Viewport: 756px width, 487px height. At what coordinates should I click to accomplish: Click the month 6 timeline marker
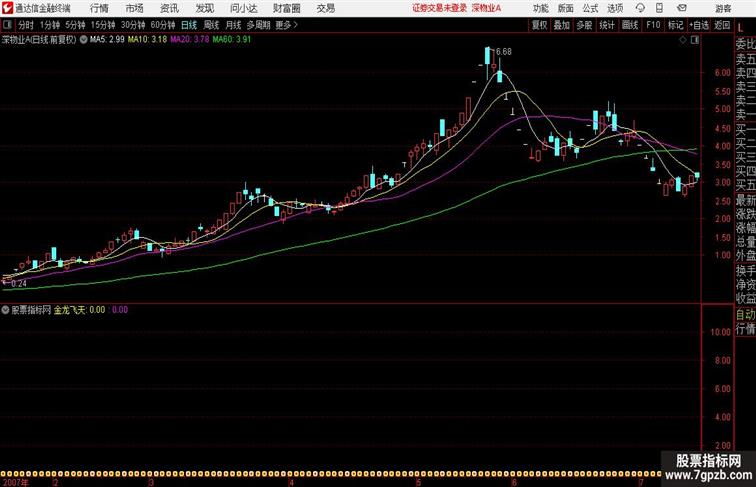click(514, 483)
